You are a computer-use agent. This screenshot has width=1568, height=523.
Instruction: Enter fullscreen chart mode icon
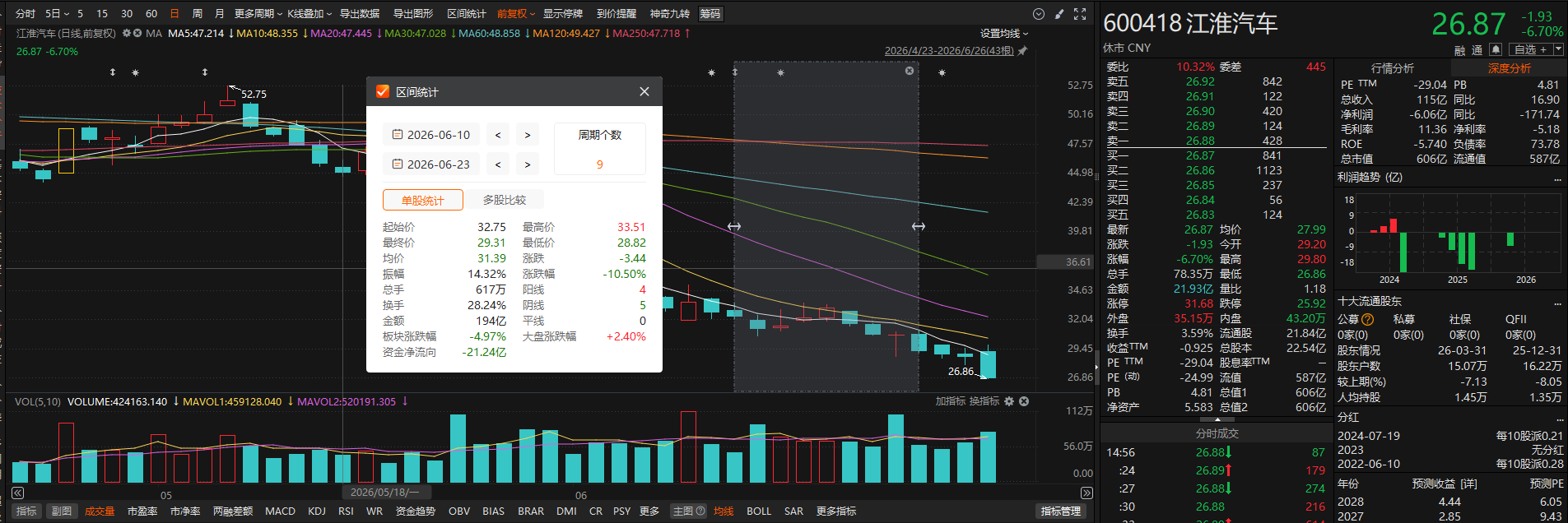click(1080, 14)
